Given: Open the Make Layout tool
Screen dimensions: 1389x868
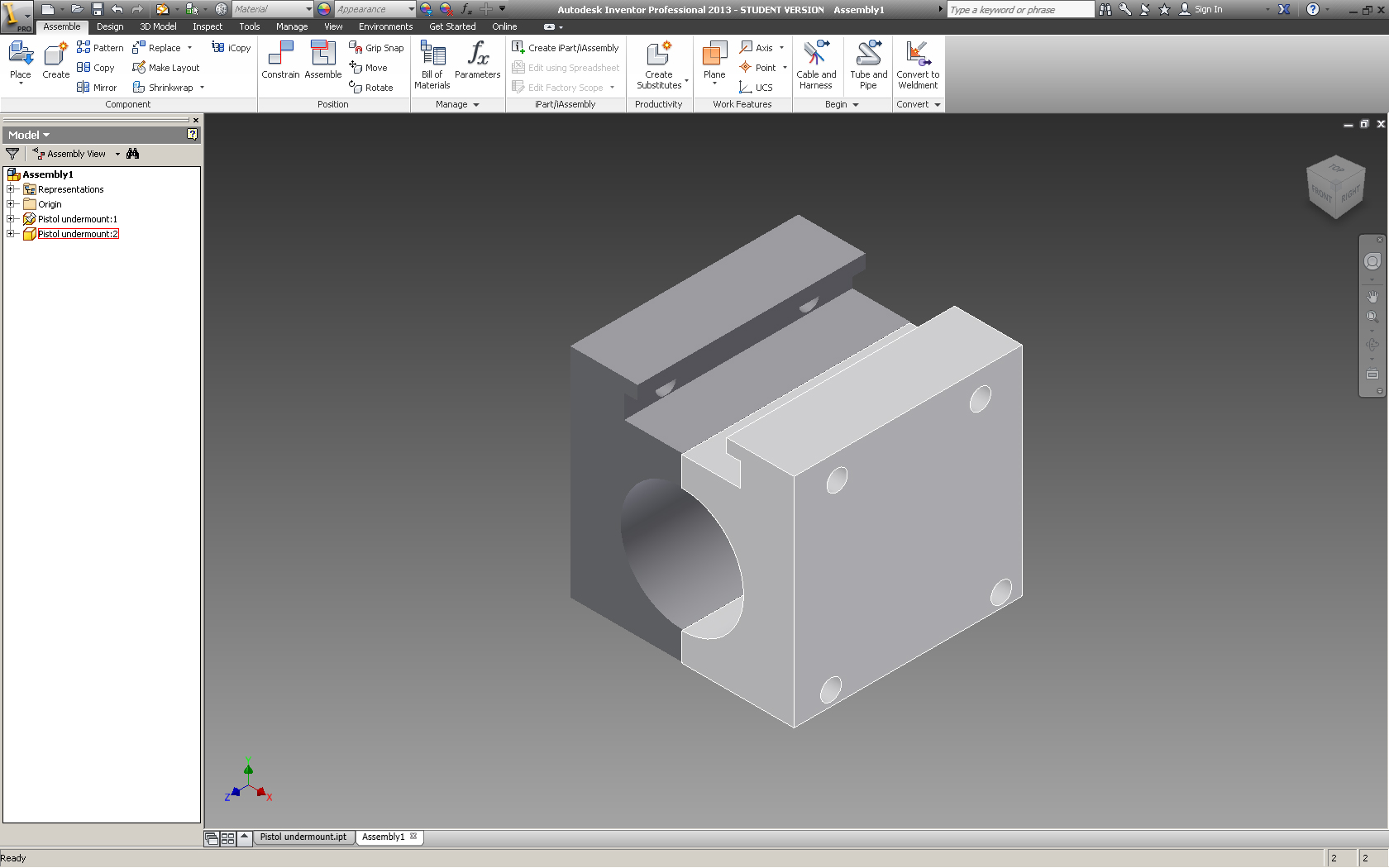Looking at the screenshot, I should (x=166, y=68).
